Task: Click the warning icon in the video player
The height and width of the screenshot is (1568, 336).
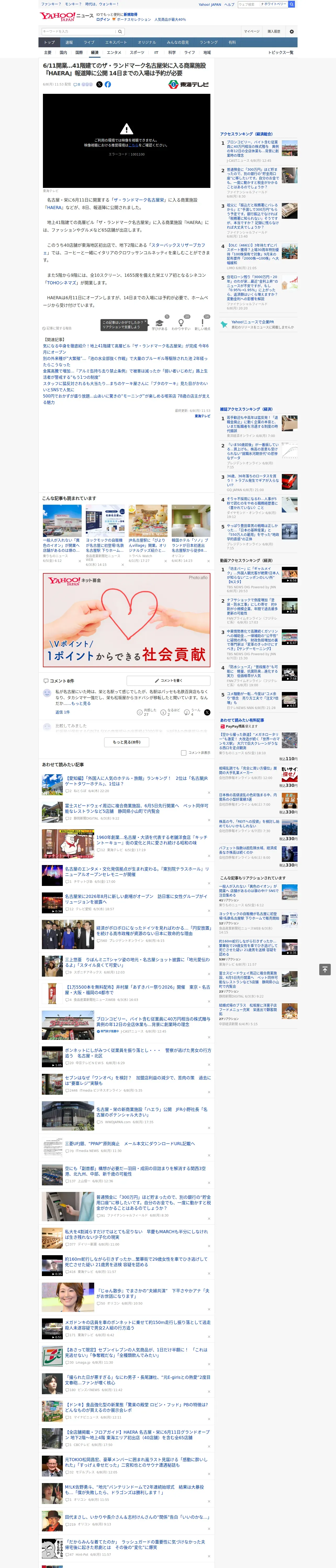Action: click(126, 129)
